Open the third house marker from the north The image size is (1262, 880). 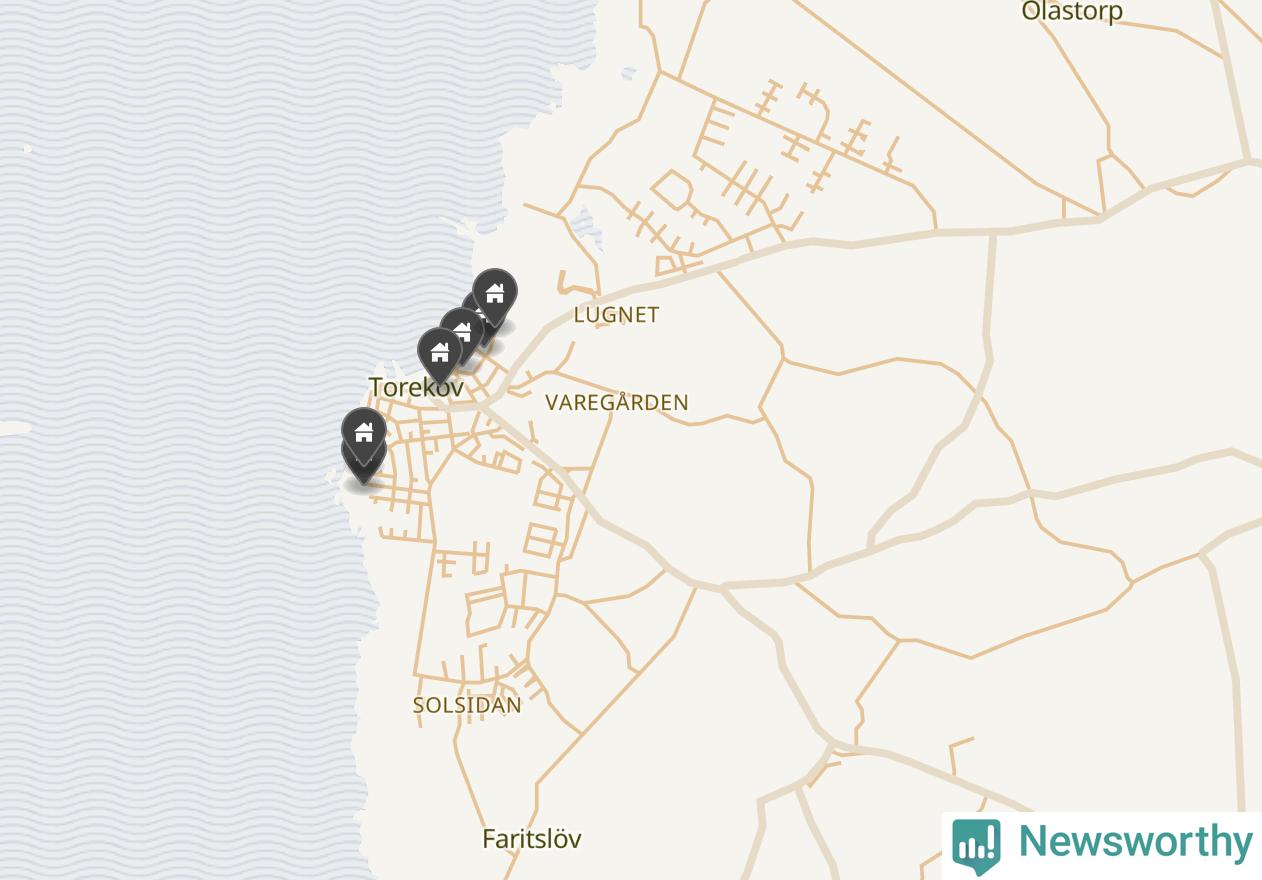[461, 330]
